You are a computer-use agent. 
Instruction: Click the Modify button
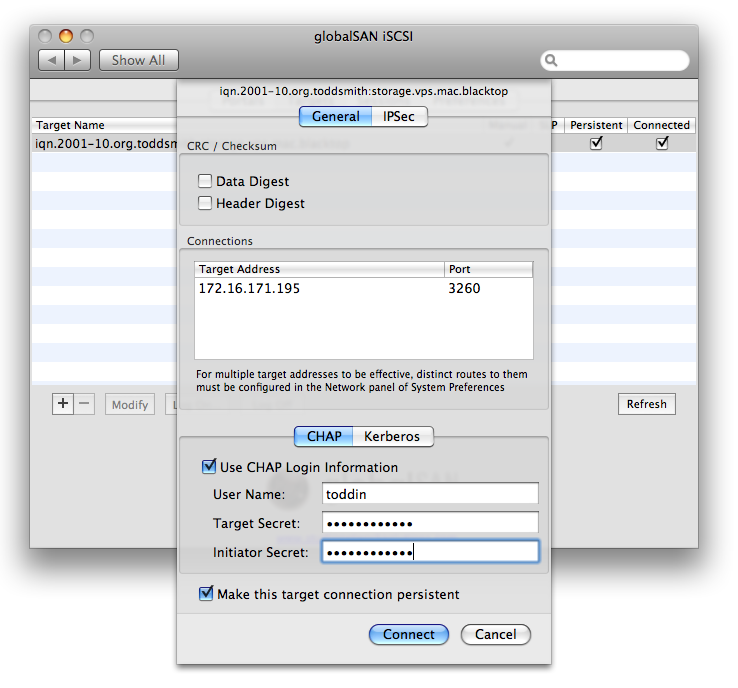pos(130,404)
